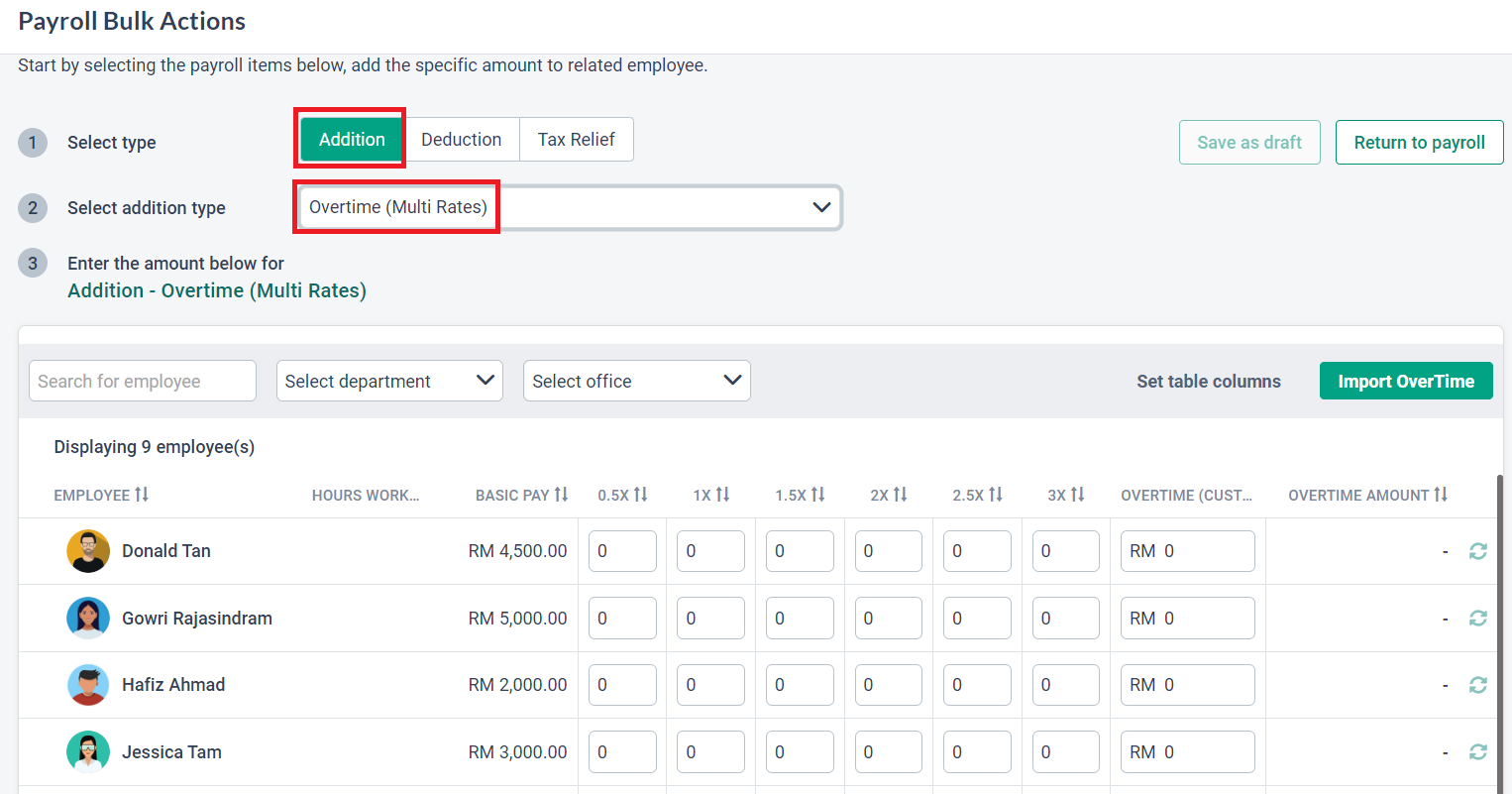The width and height of the screenshot is (1512, 794).
Task: Edit Hafiz Ahmad's 2X hours field
Action: point(888,685)
